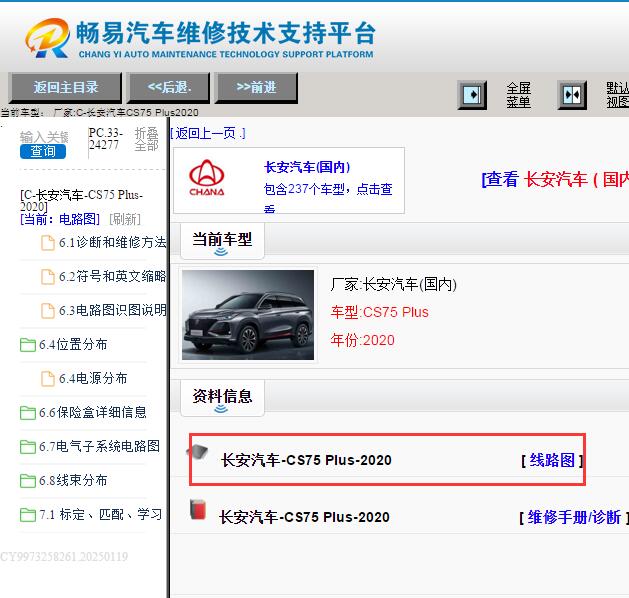Click the CHANA brand logo

click(207, 178)
